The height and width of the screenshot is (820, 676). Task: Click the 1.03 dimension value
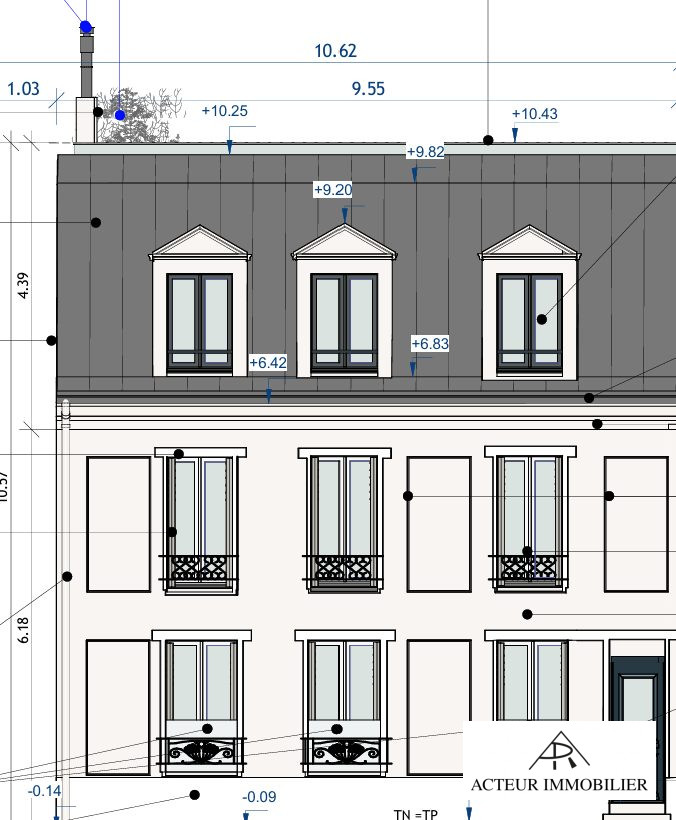[x=23, y=89]
